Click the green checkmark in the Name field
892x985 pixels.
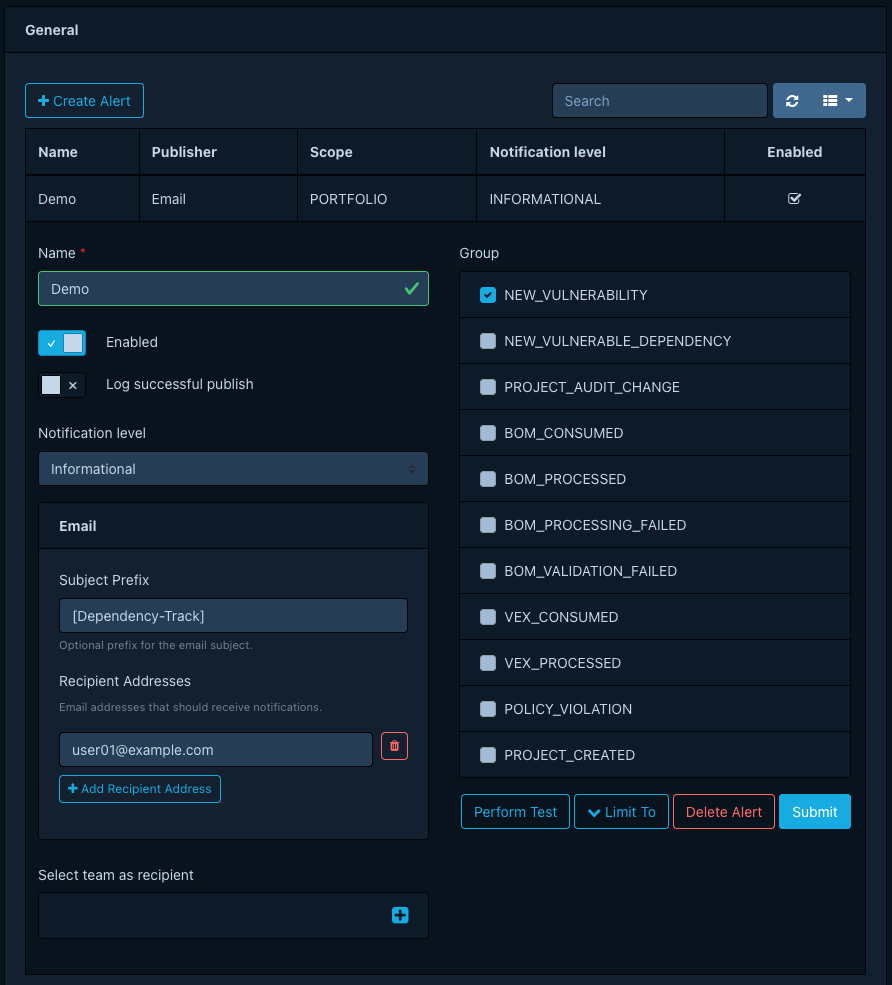pos(410,288)
